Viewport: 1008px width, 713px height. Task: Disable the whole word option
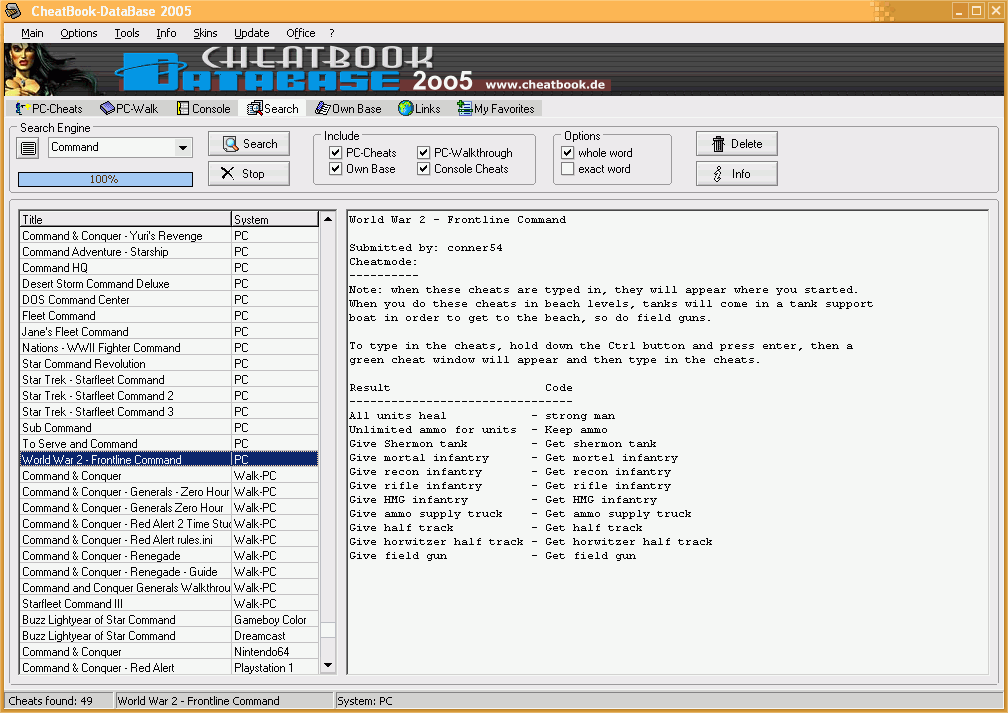[x=568, y=153]
